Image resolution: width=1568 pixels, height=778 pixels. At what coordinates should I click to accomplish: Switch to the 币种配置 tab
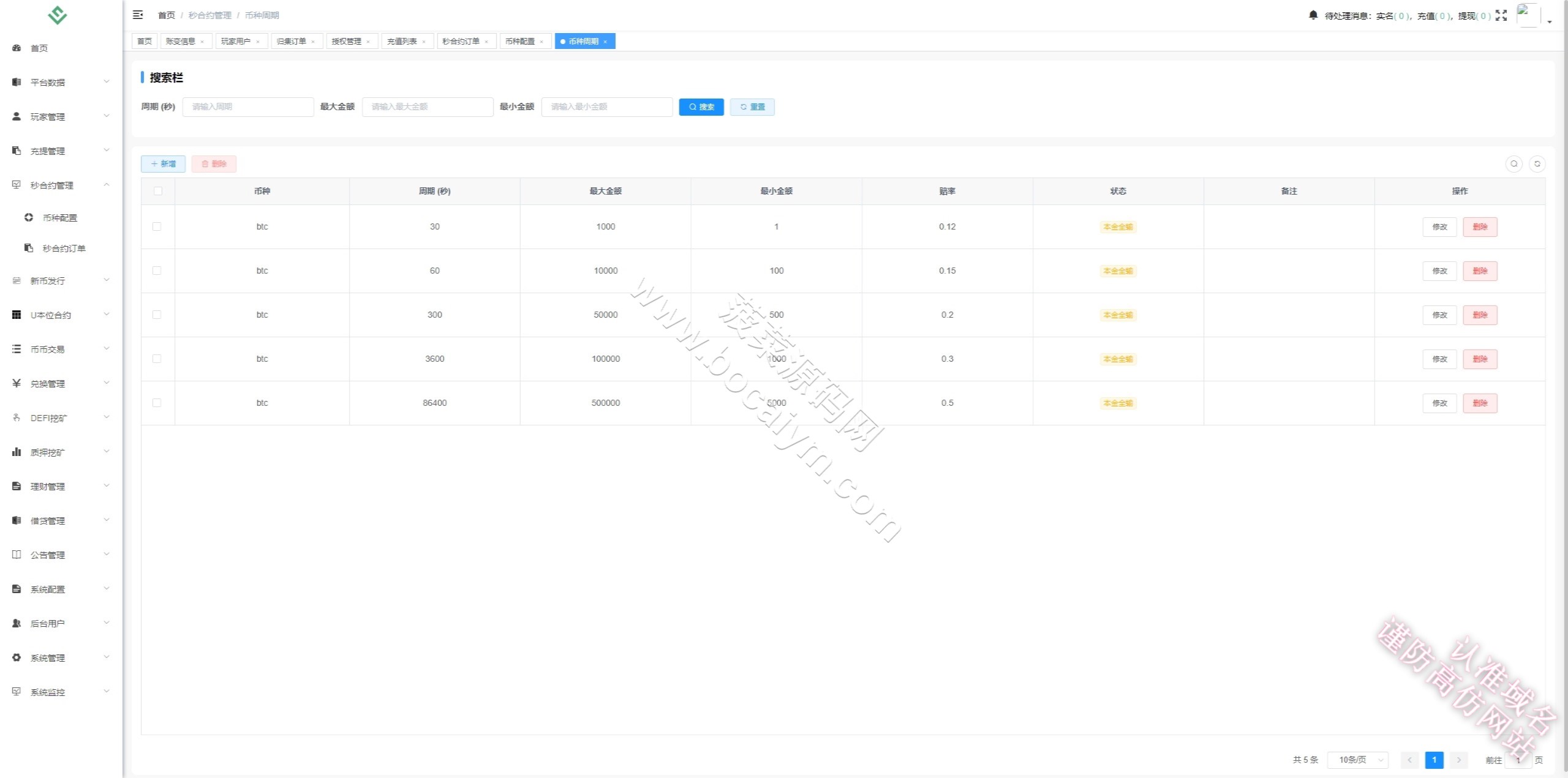(525, 41)
